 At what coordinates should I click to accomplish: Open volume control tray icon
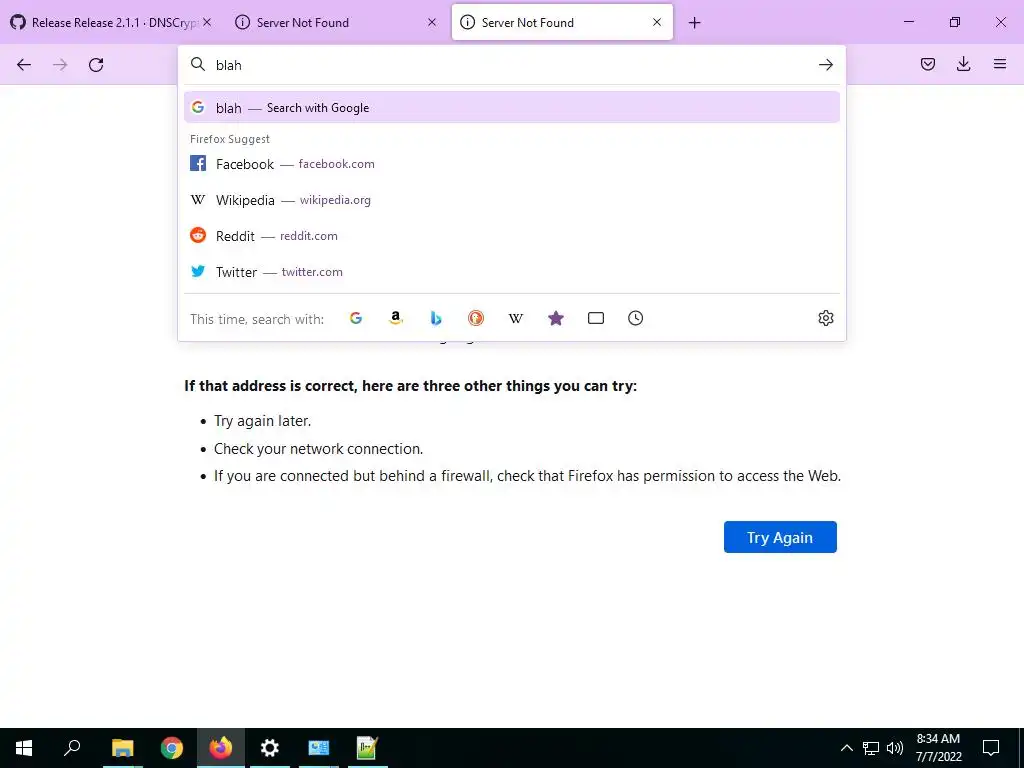point(894,748)
